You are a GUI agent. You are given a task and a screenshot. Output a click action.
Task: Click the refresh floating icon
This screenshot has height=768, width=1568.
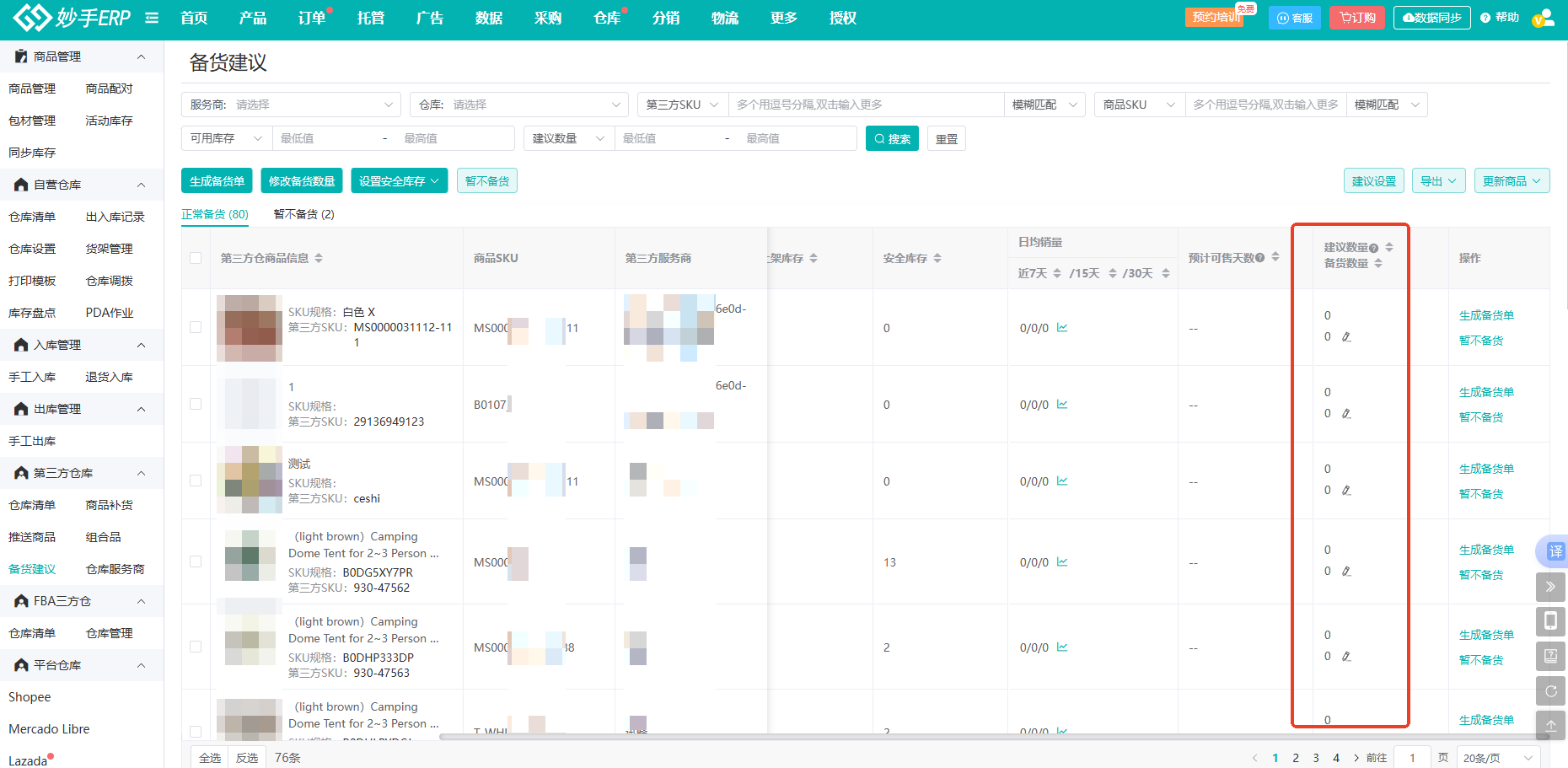click(x=1550, y=691)
